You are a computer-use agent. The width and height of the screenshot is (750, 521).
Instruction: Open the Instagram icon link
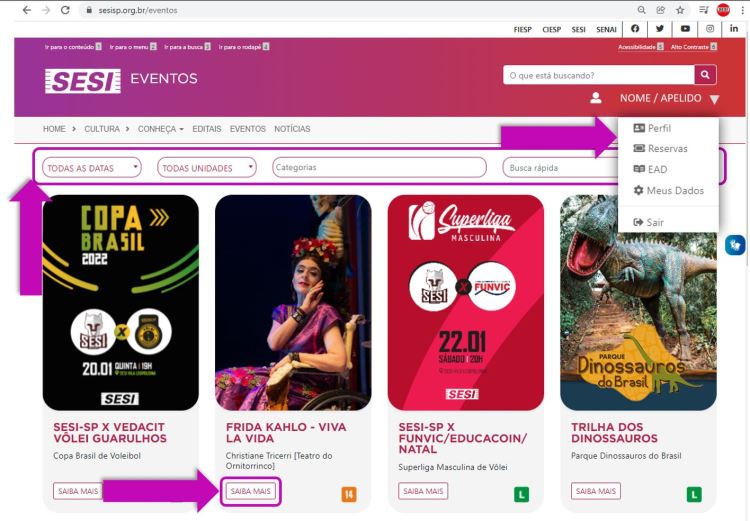(710, 29)
